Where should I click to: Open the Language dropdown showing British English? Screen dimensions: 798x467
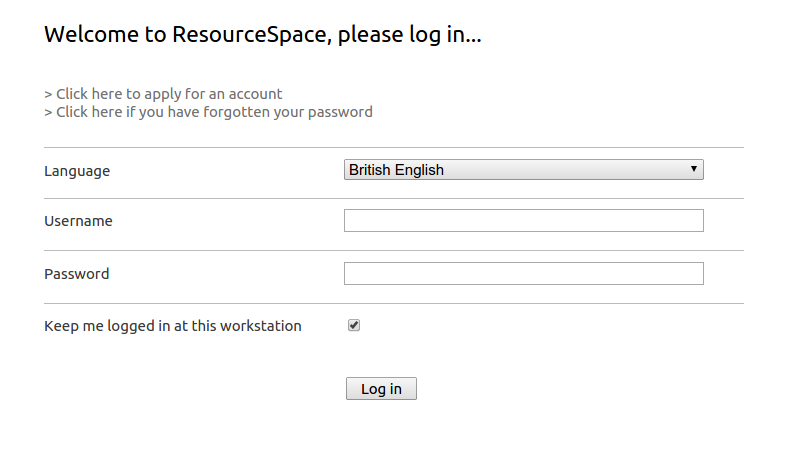[524, 169]
